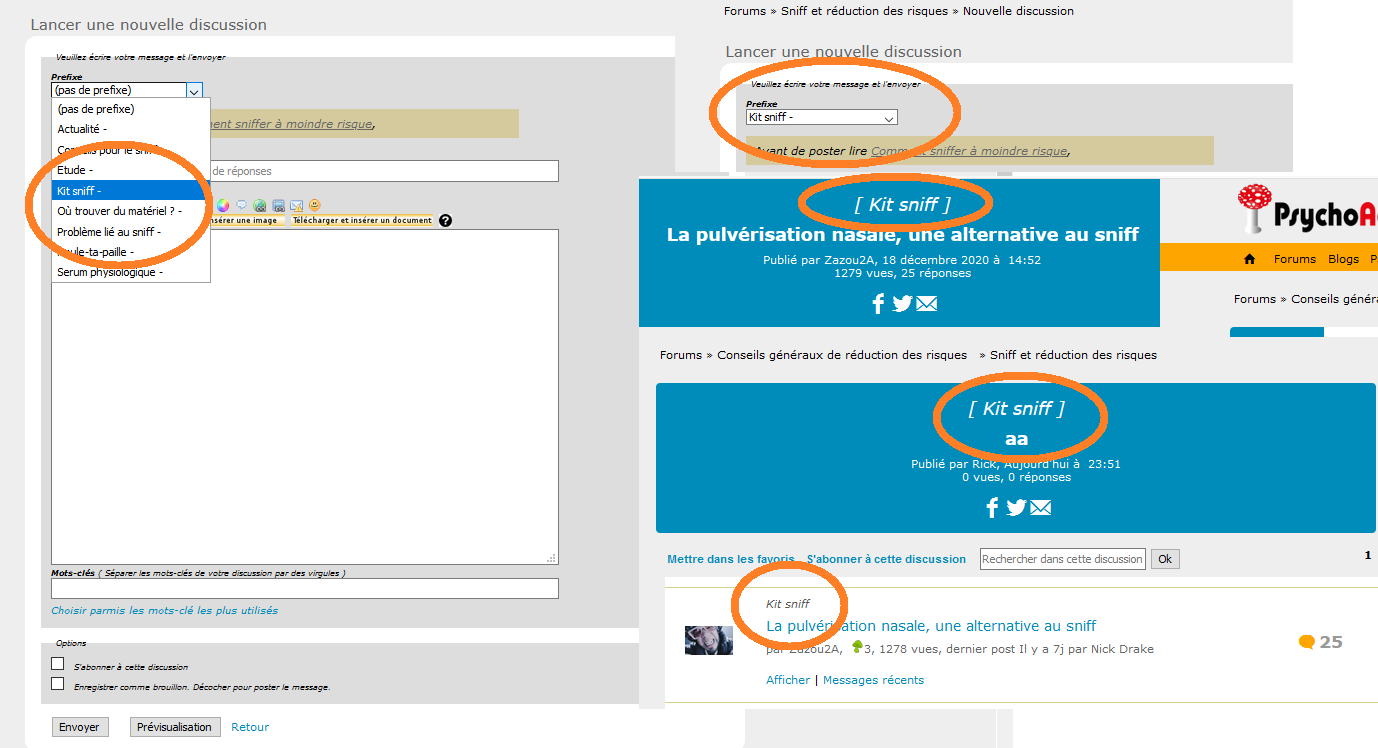Click the Envoyer button
Image resolution: width=1378 pixels, height=748 pixels.
pyautogui.click(x=80, y=727)
